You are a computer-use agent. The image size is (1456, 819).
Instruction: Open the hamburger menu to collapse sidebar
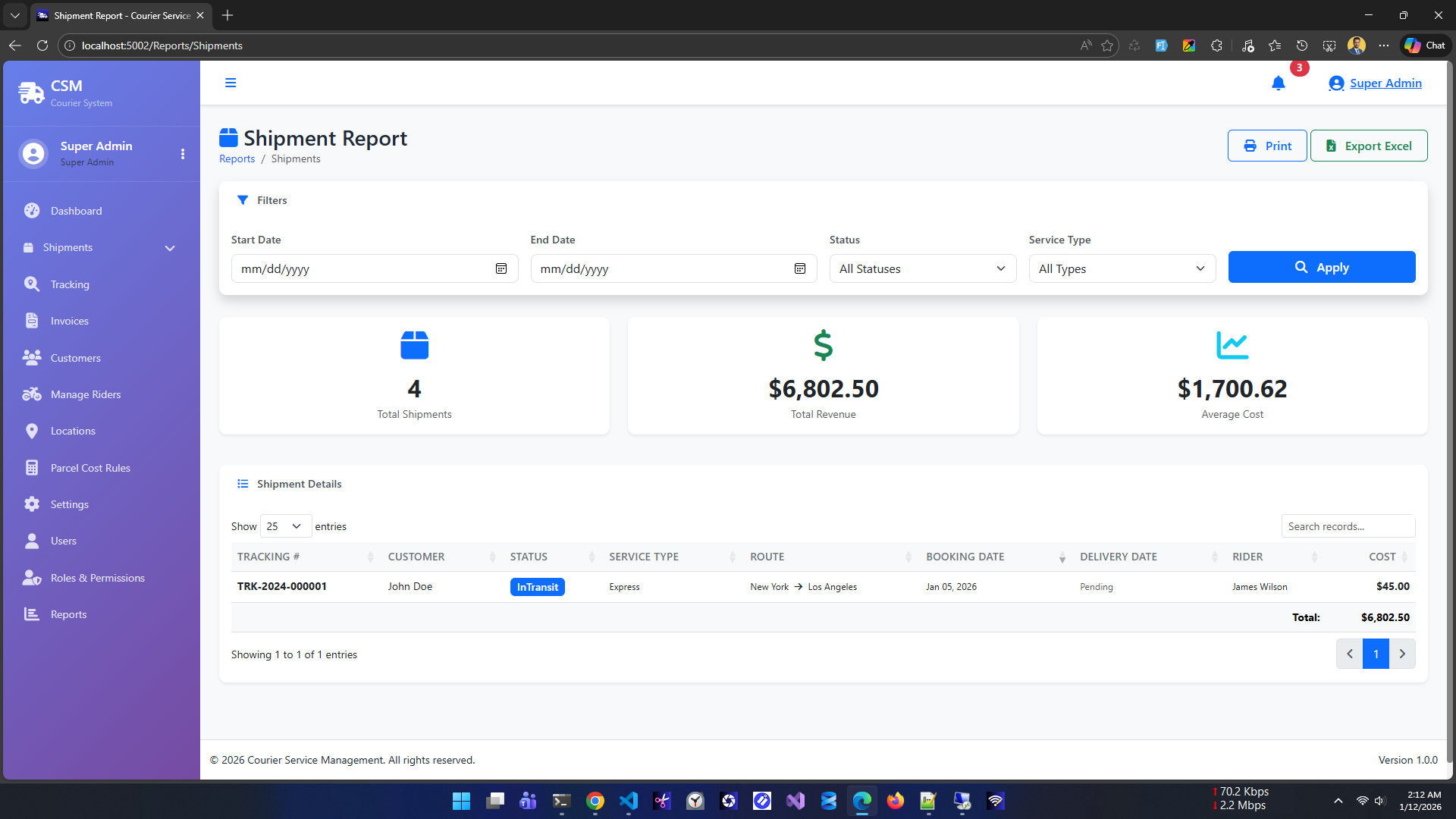pyautogui.click(x=231, y=82)
